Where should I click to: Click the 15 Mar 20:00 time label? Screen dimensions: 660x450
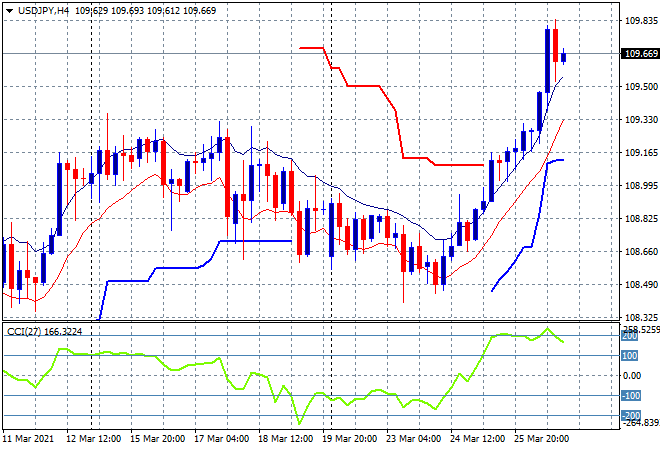click(x=157, y=439)
